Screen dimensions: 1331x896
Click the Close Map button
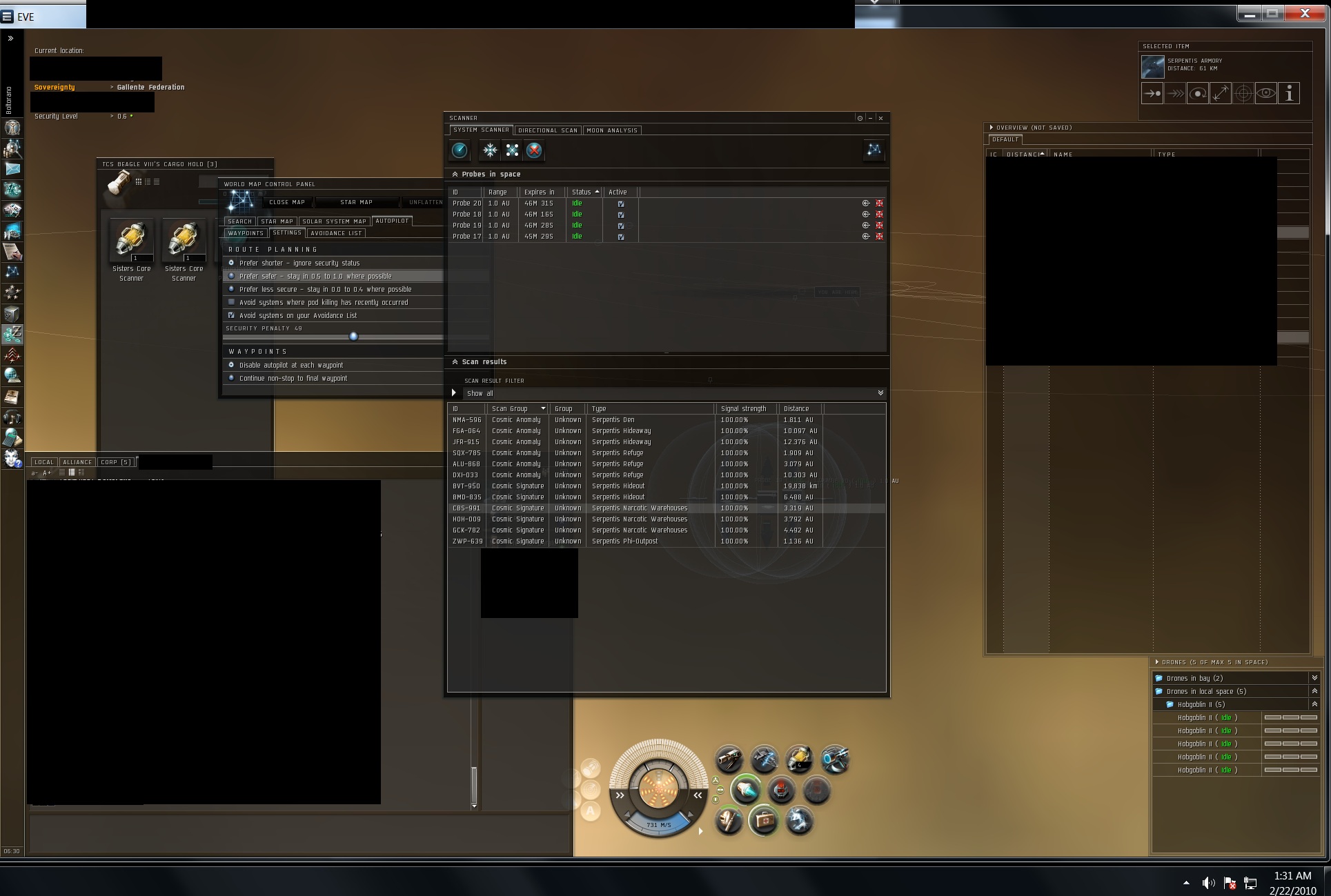[287, 202]
